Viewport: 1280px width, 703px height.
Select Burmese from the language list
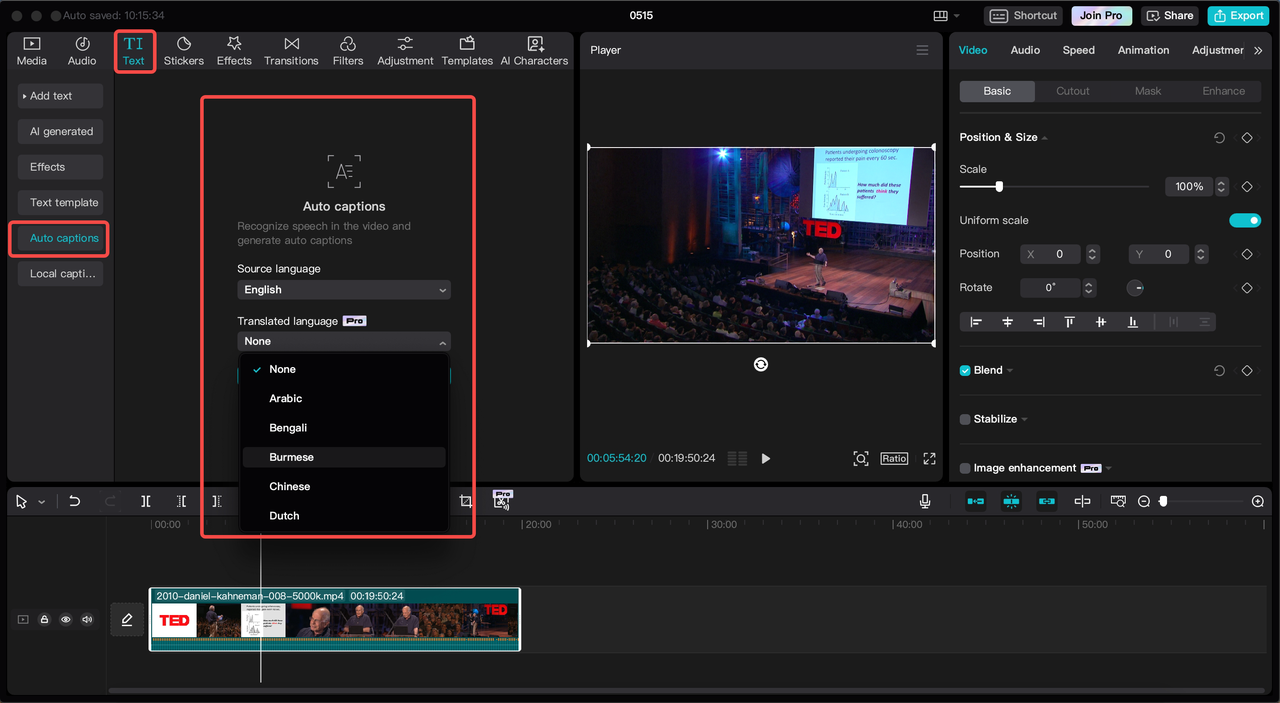tap(291, 457)
